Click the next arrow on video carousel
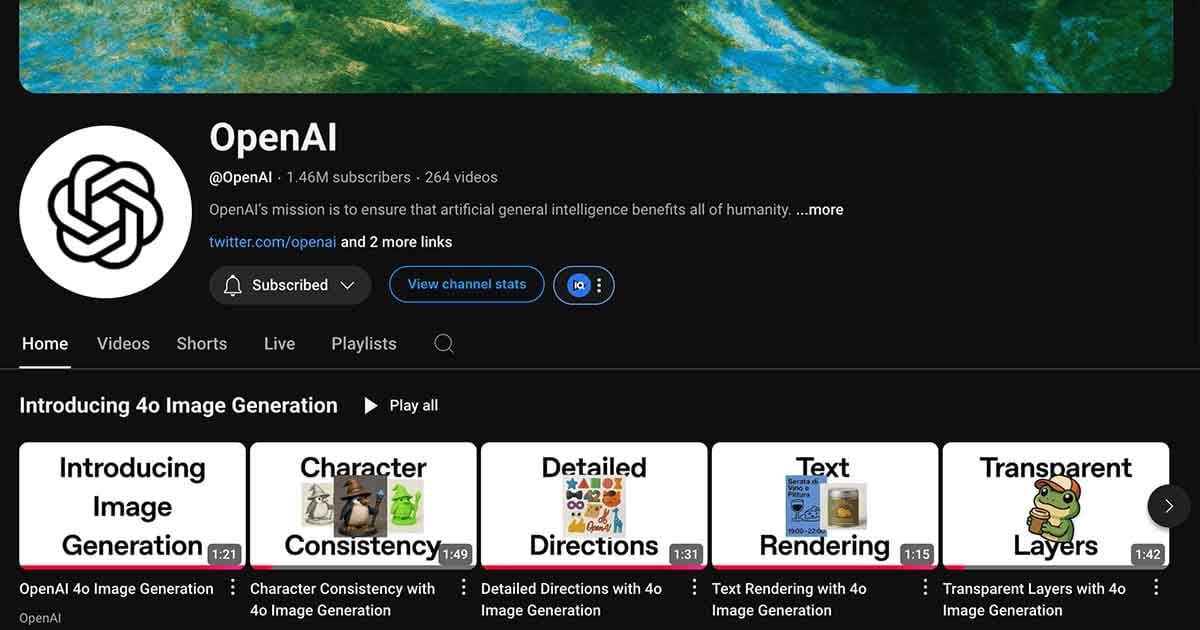 click(1168, 506)
